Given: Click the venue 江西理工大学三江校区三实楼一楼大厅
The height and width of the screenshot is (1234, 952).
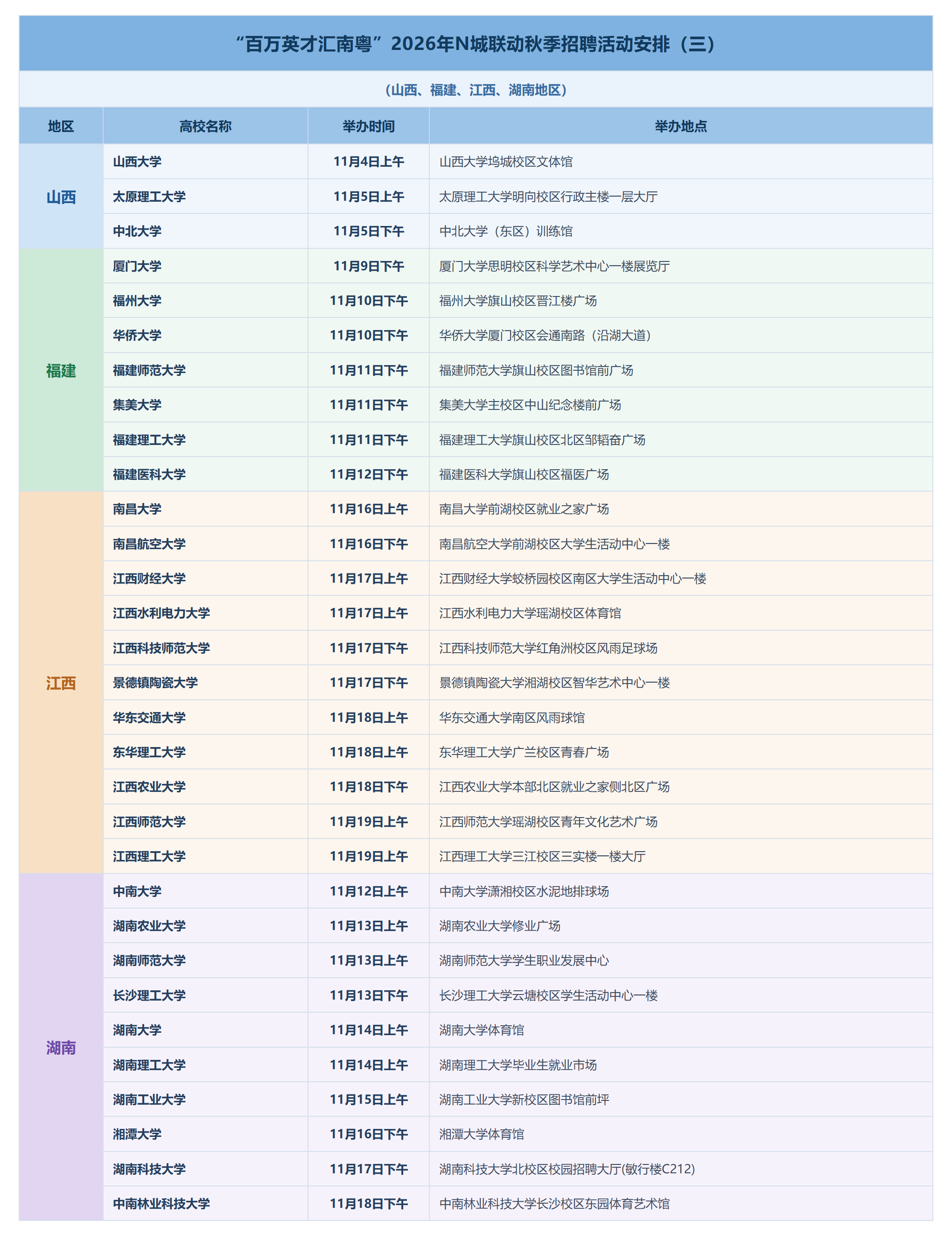Looking at the screenshot, I should pos(542,856).
